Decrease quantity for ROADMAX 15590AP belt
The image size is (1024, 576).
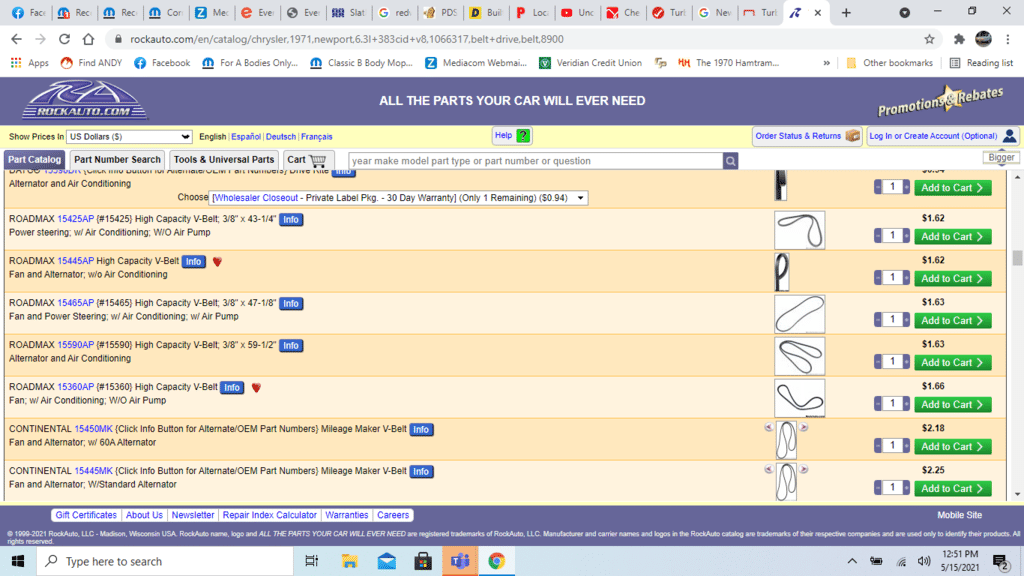click(879, 362)
